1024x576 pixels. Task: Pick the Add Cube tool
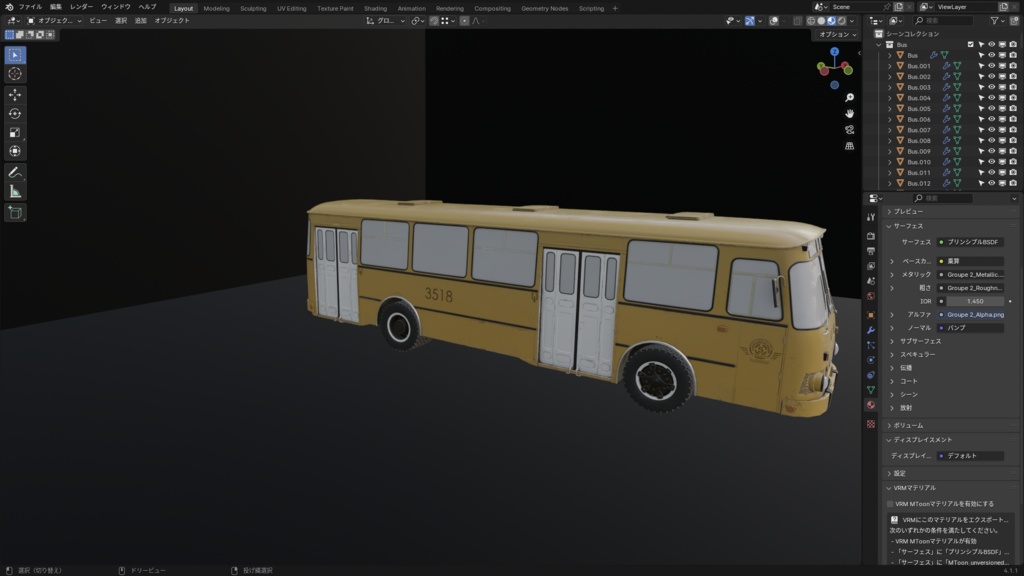point(15,212)
